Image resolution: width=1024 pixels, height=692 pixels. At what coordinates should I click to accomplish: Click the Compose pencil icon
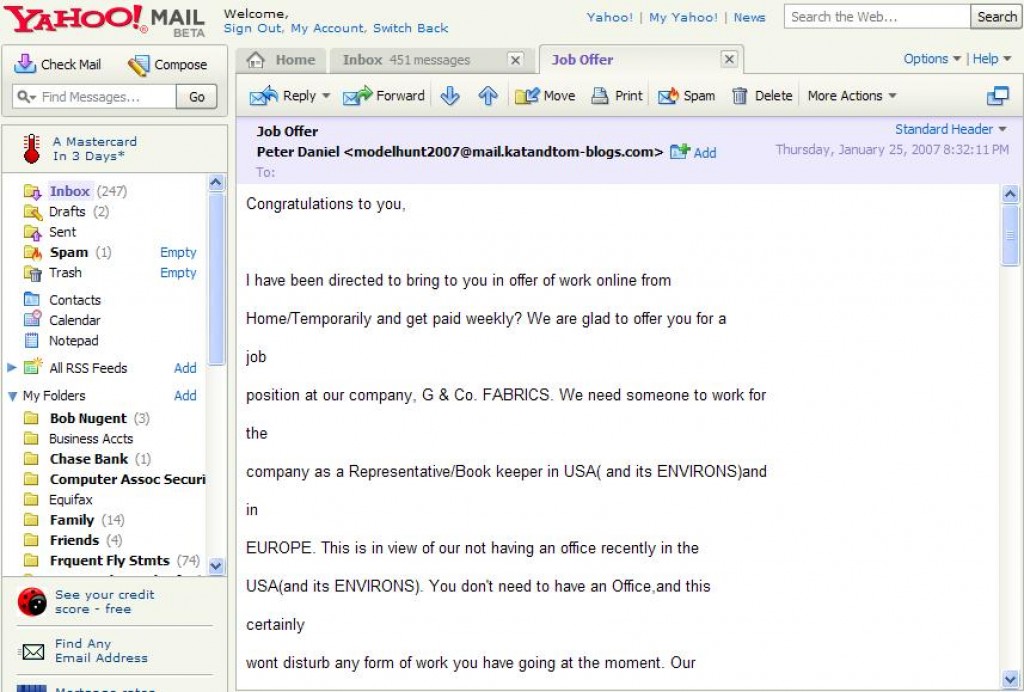click(138, 65)
